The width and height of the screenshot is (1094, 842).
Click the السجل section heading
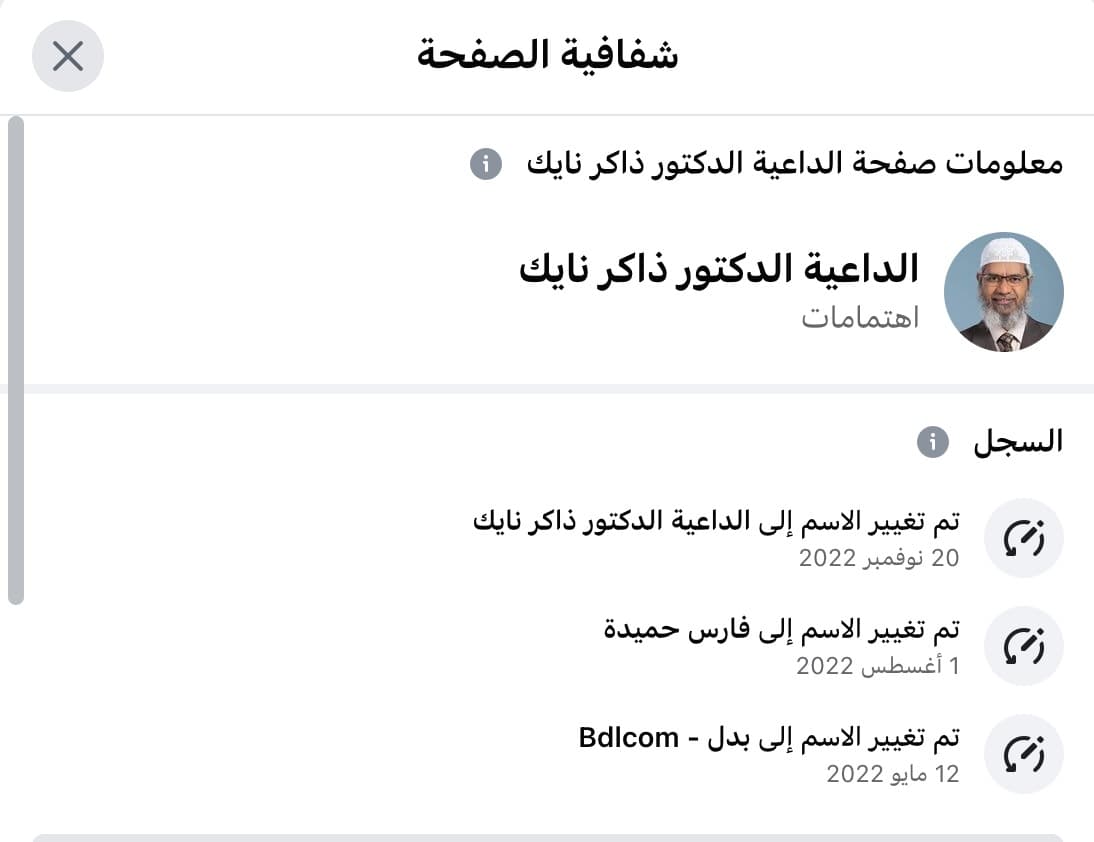coord(1018,441)
